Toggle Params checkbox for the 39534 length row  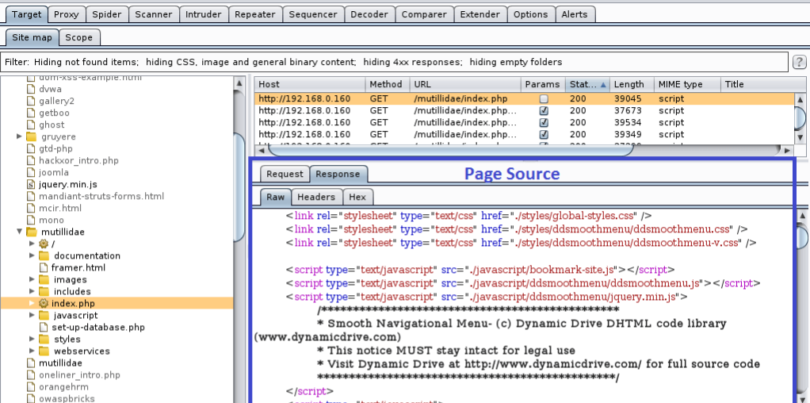[x=544, y=123]
